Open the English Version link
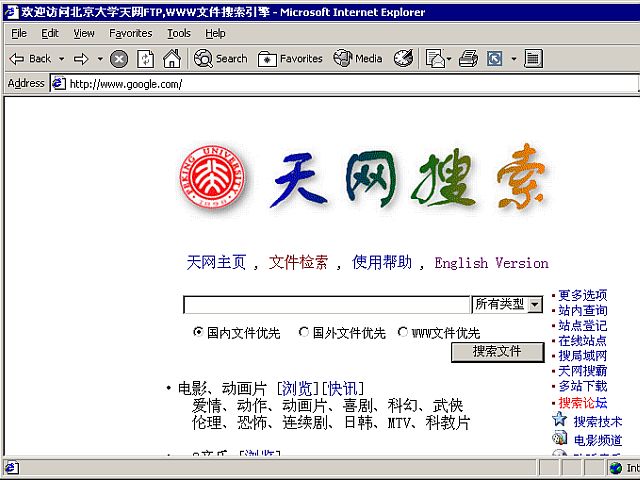 pyautogui.click(x=491, y=263)
